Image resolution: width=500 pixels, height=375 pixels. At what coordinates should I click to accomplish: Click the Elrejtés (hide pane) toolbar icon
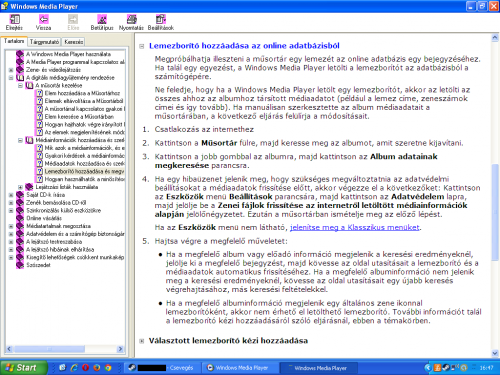coord(14,19)
